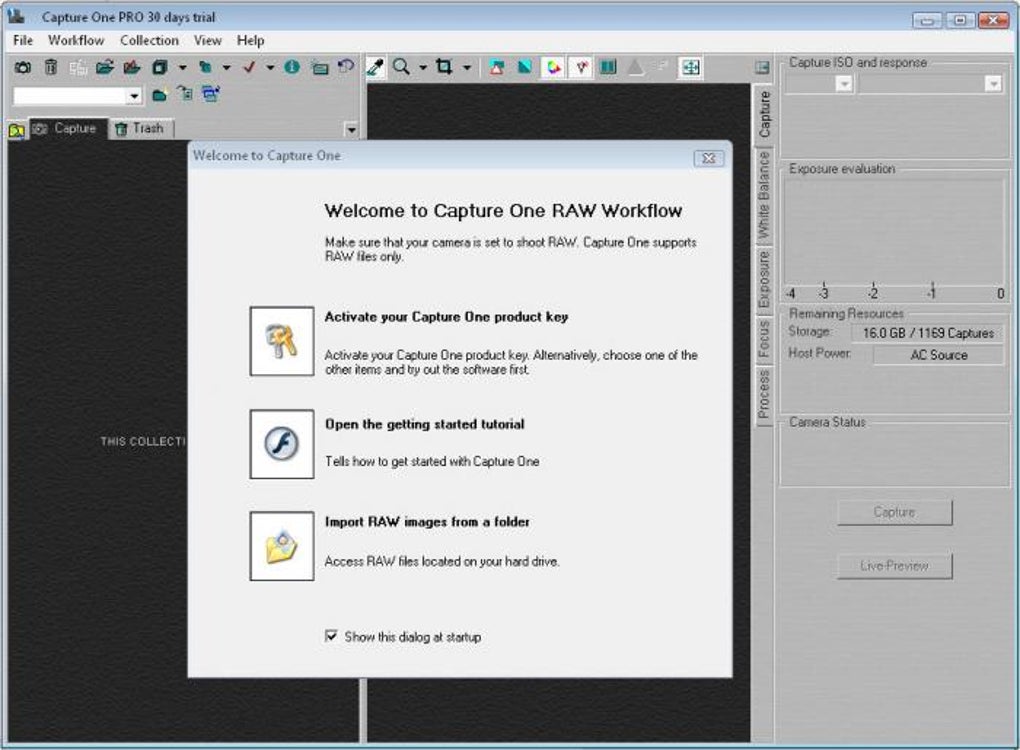This screenshot has width=1020, height=750.
Task: Click the keys icon to activate product key
Action: tap(282, 342)
